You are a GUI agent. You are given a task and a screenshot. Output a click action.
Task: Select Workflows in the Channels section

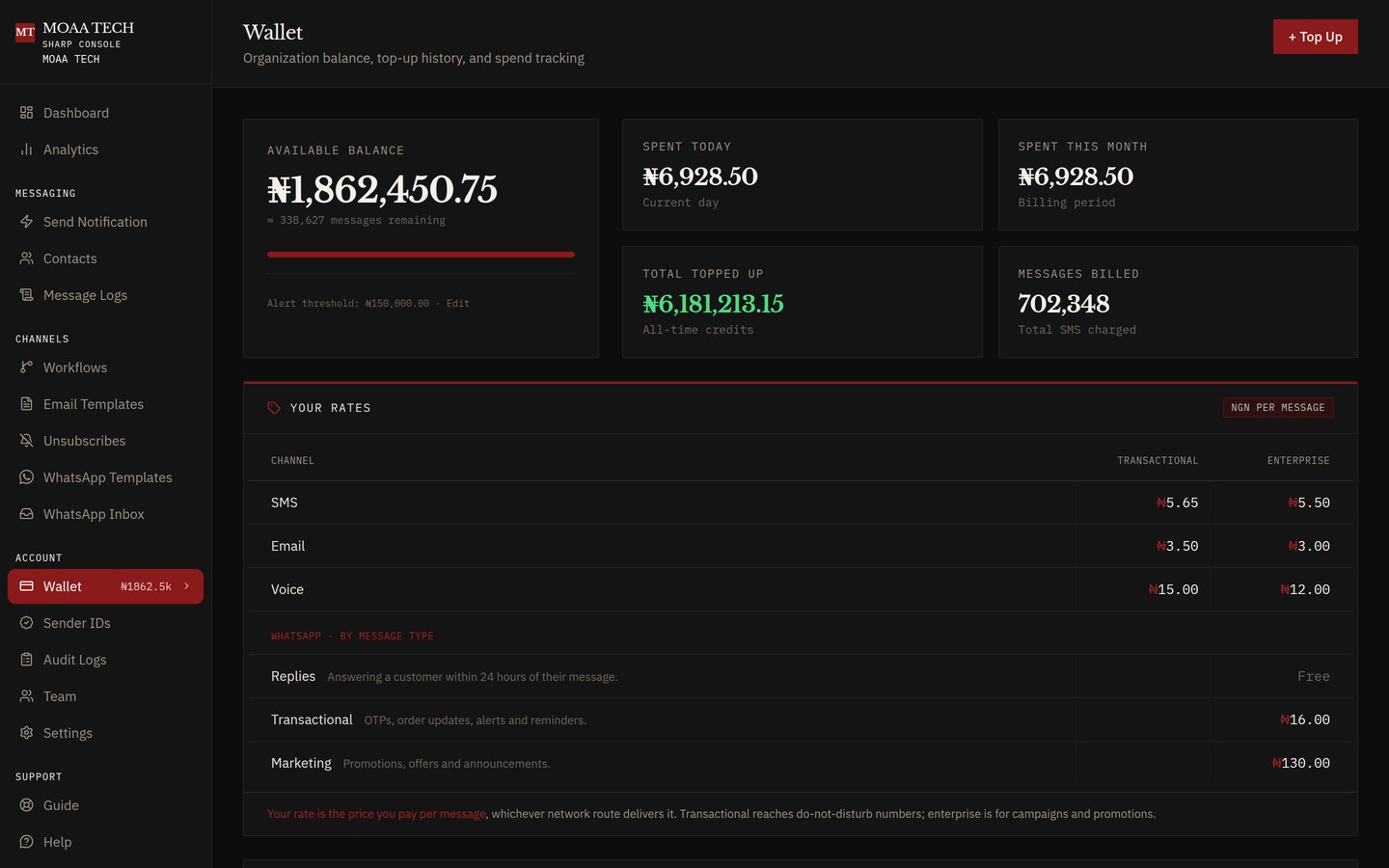[105, 367]
